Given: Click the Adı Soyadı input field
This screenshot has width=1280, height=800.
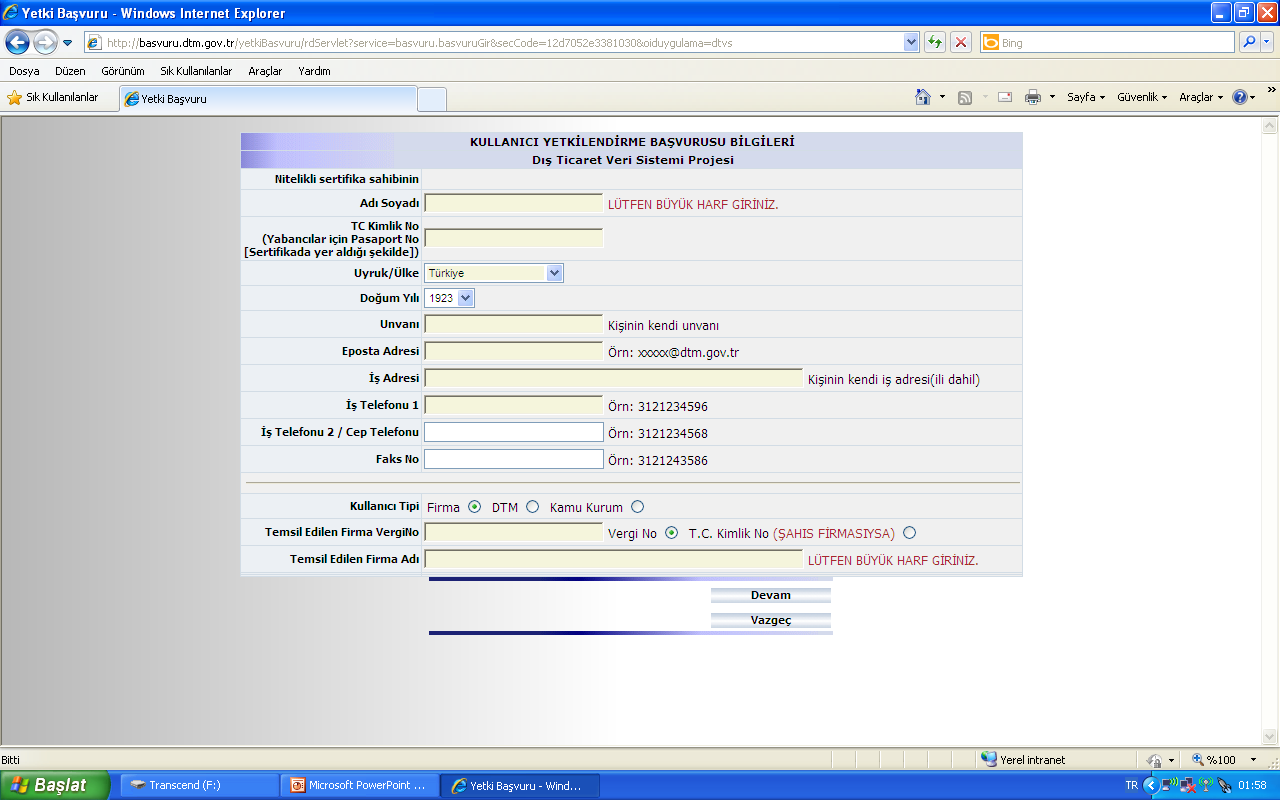Looking at the screenshot, I should pyautogui.click(x=514, y=203).
